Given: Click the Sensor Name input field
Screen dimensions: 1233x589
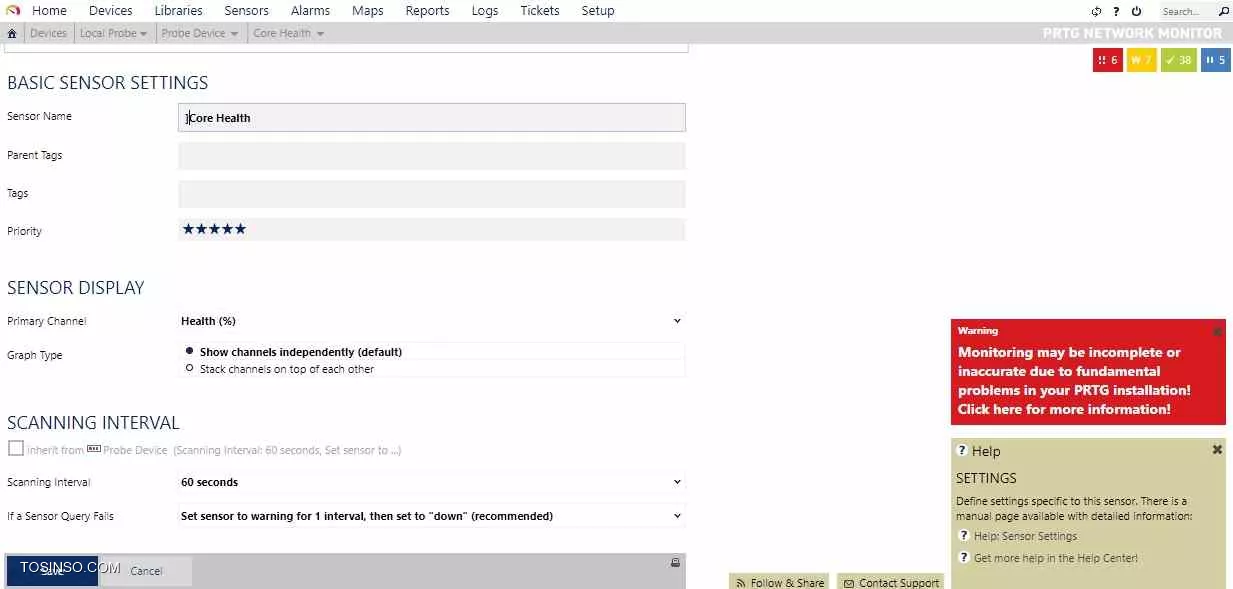Looking at the screenshot, I should [431, 117].
